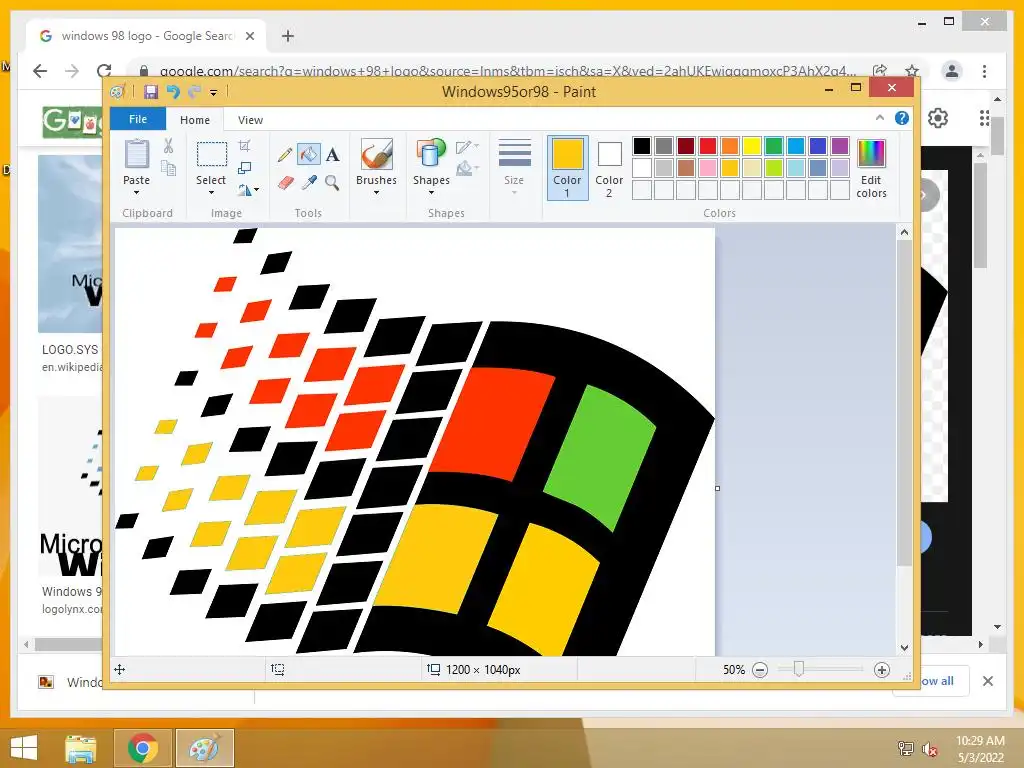1024x768 pixels.
Task: Select the windows 98 logo Chrome tab
Action: click(147, 36)
